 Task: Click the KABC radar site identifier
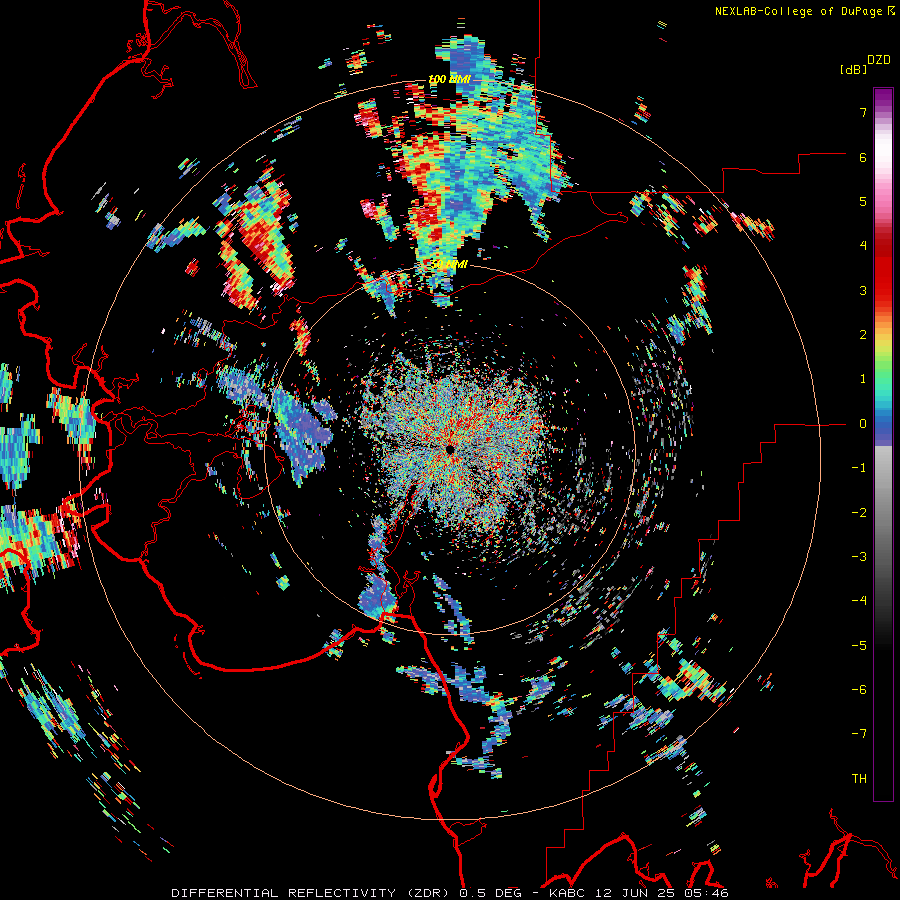point(568,893)
